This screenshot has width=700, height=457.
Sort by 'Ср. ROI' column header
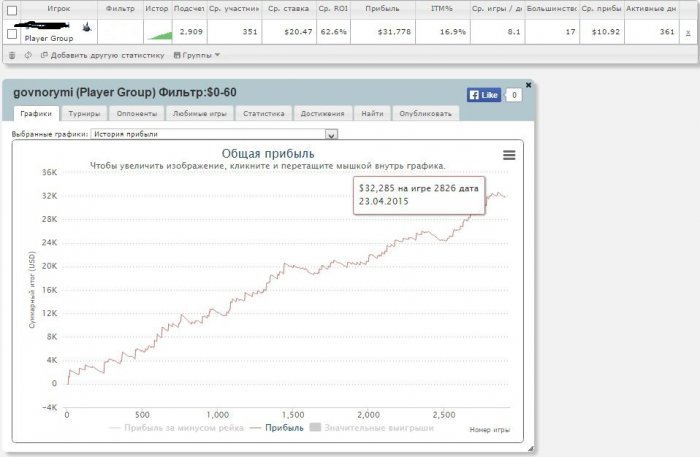tap(333, 8)
